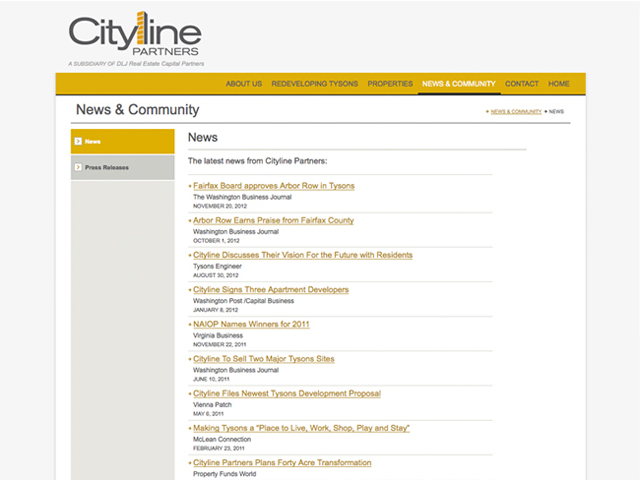The height and width of the screenshot is (480, 640).
Task: Click 'McLean Connection' source text
Action: (222, 440)
